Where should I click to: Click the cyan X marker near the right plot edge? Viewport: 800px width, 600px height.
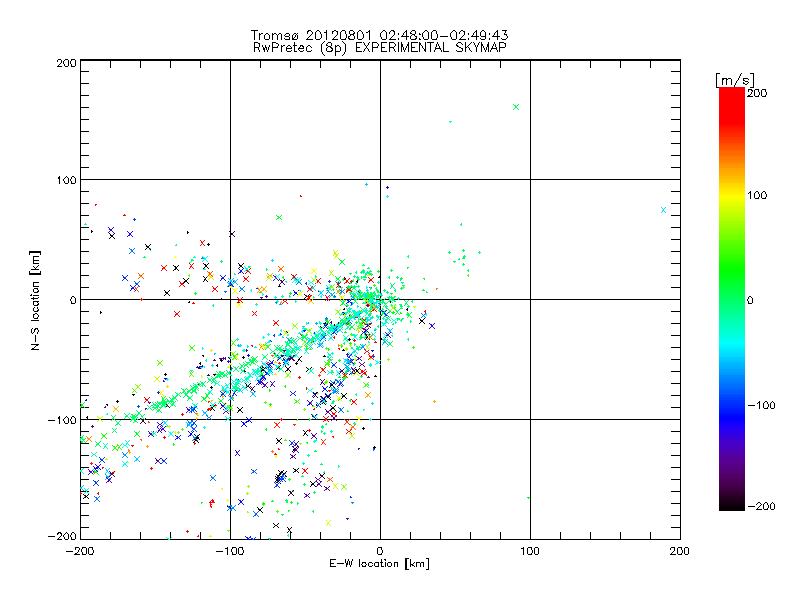[x=663, y=210]
